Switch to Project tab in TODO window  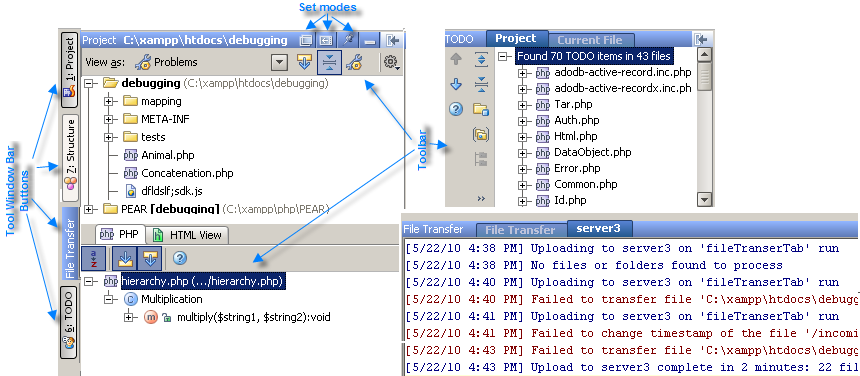click(x=516, y=38)
